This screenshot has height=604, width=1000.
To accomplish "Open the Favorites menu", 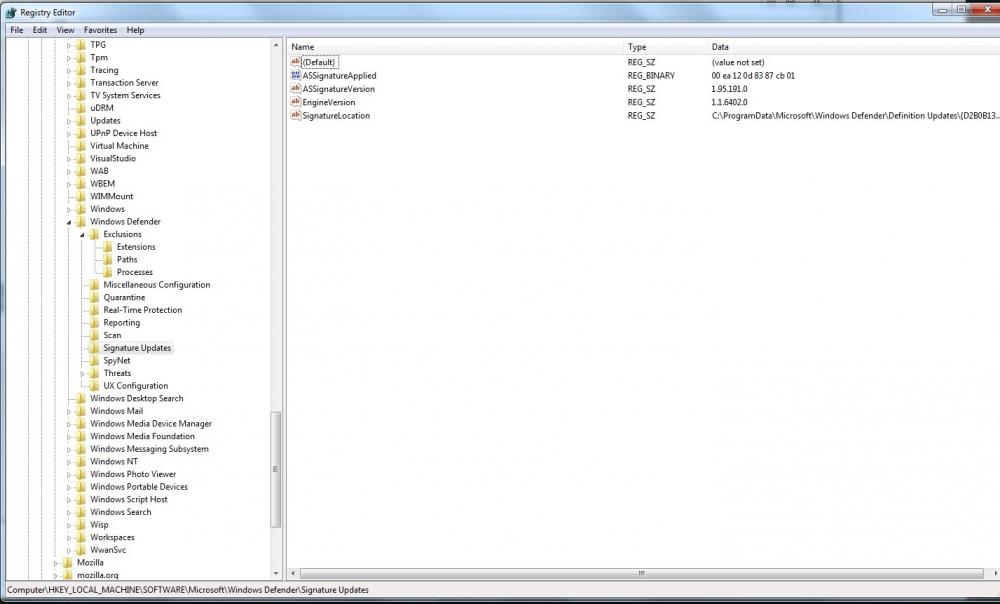I will pos(100,30).
